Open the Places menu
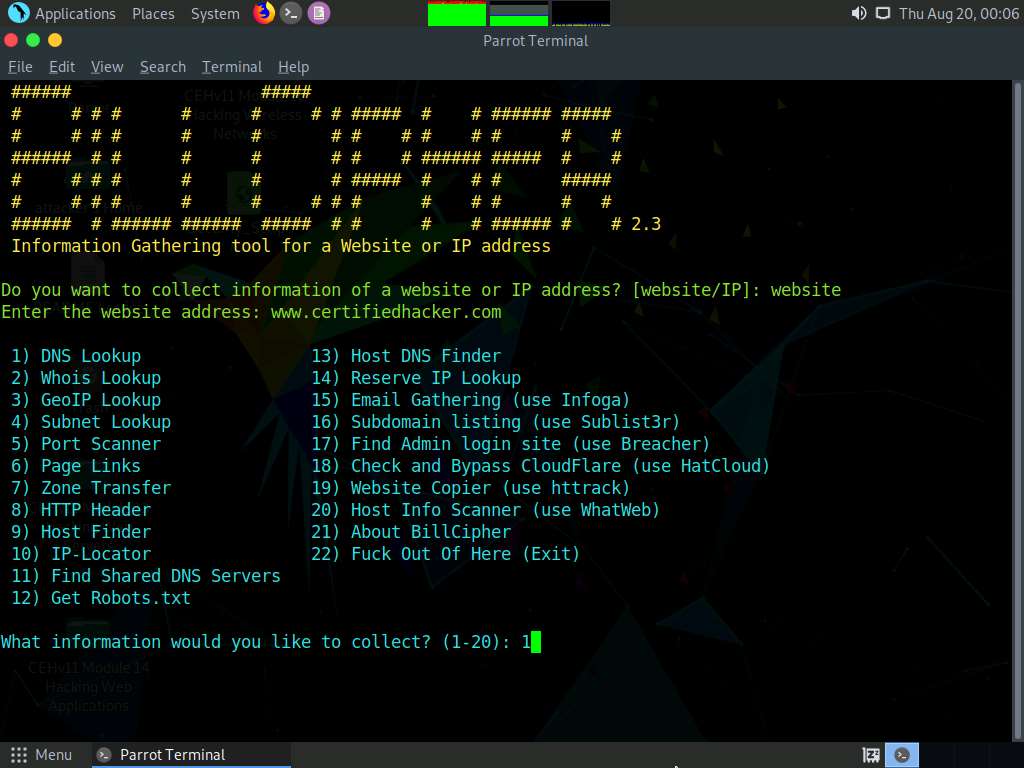This screenshot has height=768, width=1024. [153, 14]
